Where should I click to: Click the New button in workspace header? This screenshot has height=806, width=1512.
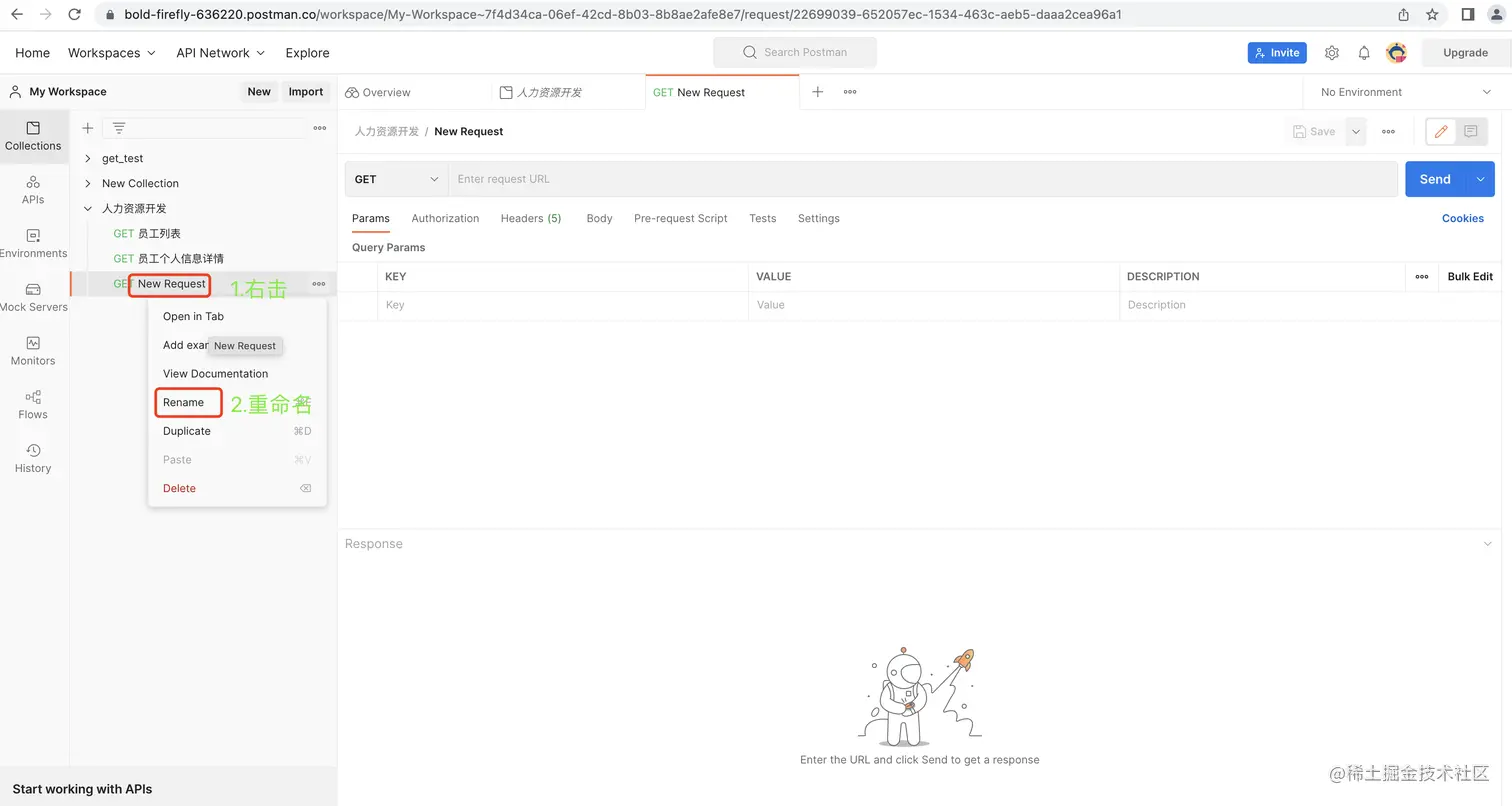pos(259,92)
